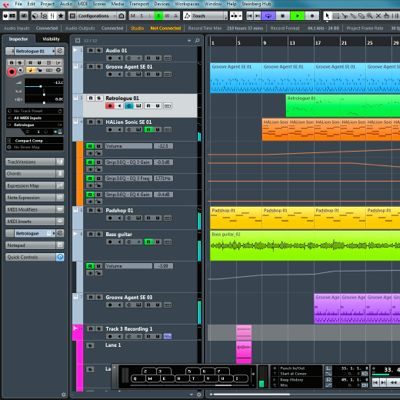Expand the Chords inspector section
Screen dimensions: 400x400
coord(34,174)
